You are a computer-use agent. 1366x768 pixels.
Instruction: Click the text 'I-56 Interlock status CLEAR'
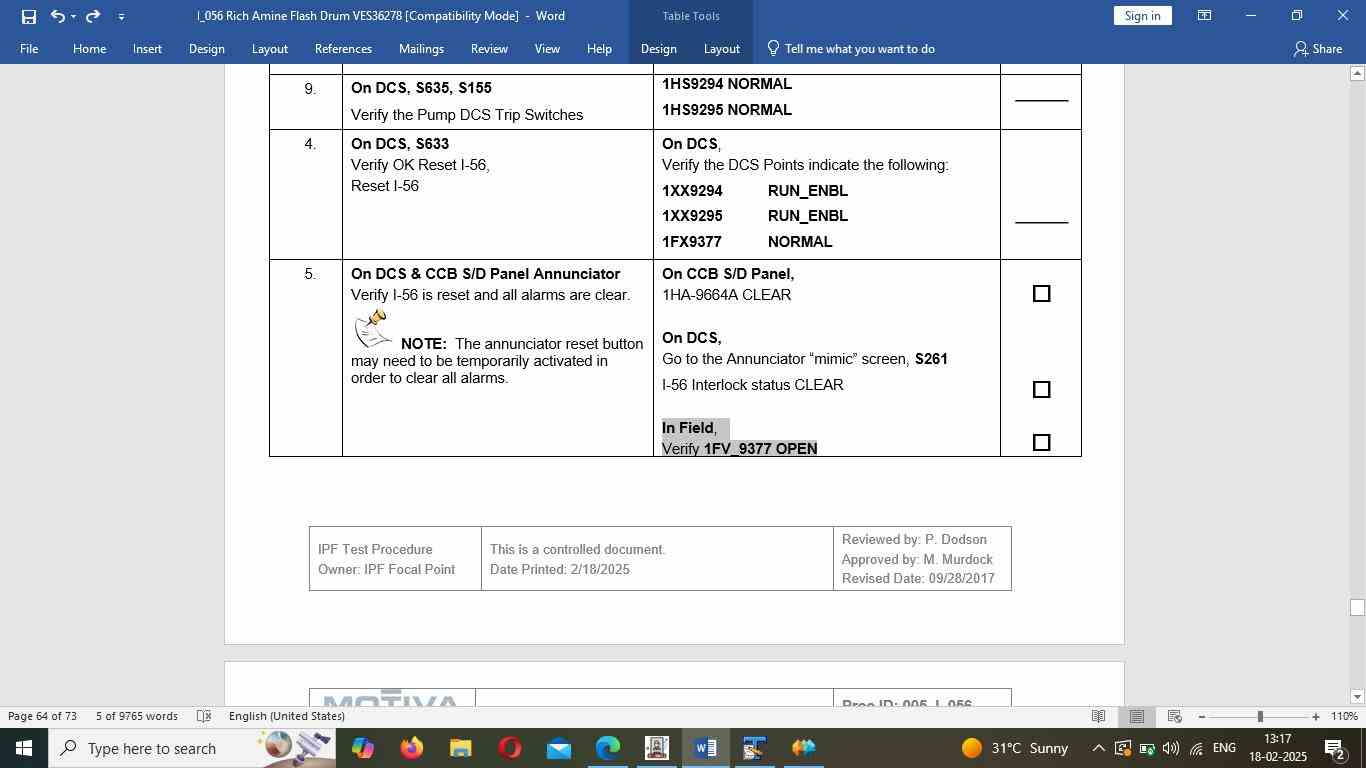coord(753,385)
